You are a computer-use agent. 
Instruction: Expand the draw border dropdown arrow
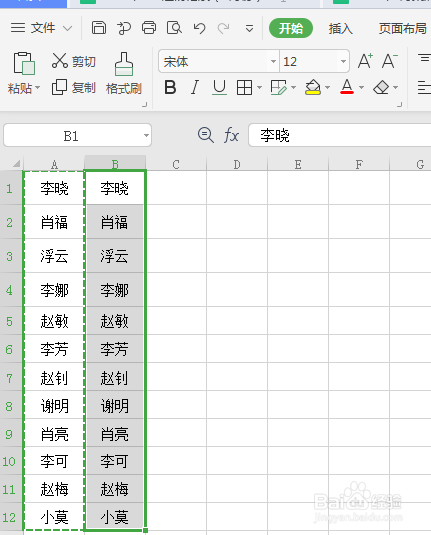coord(293,88)
